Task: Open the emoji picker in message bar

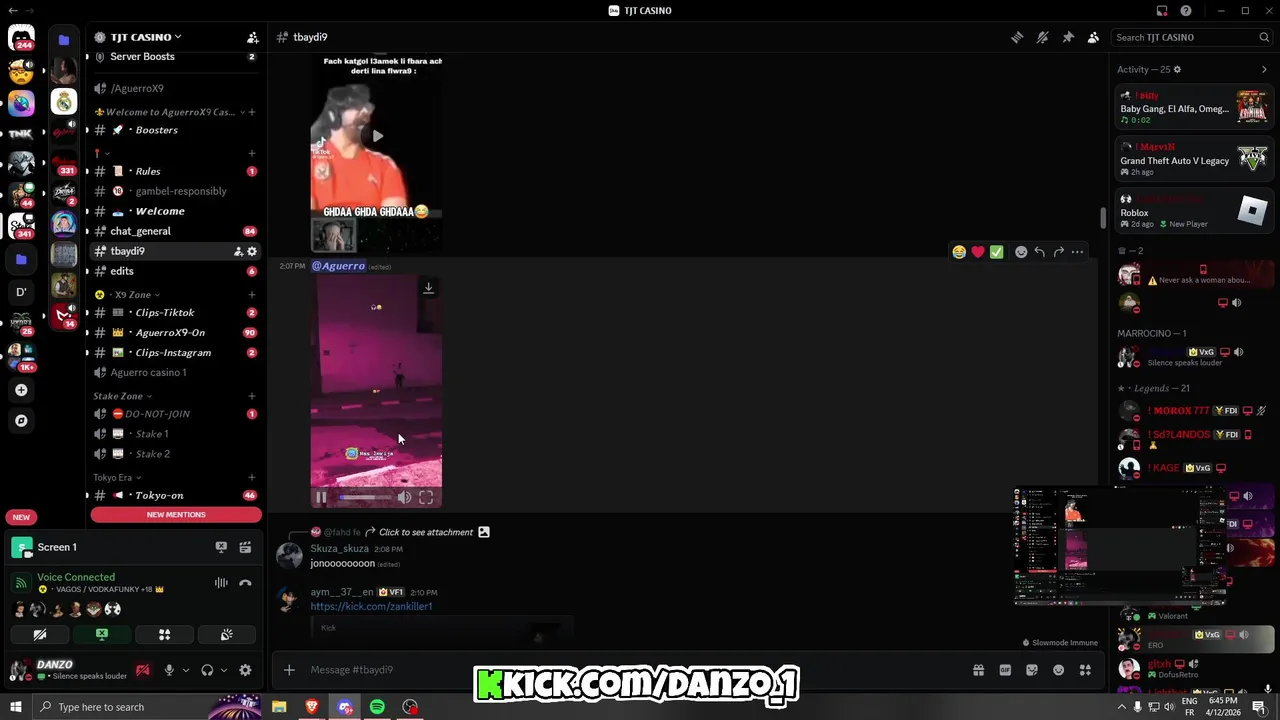Action: pyautogui.click(x=1058, y=670)
